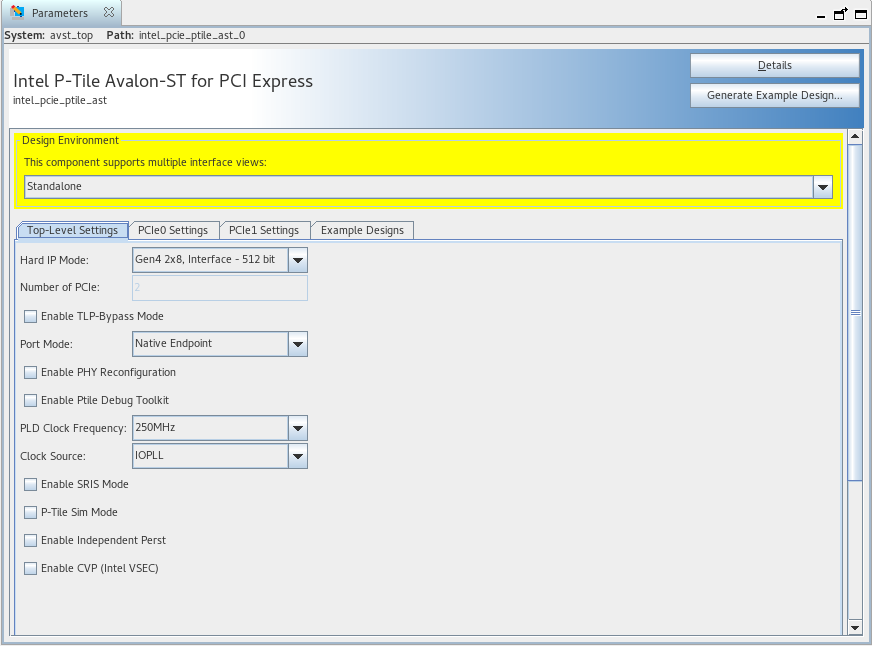Enable Ptile Debug Toolkit checkbox

click(x=31, y=400)
